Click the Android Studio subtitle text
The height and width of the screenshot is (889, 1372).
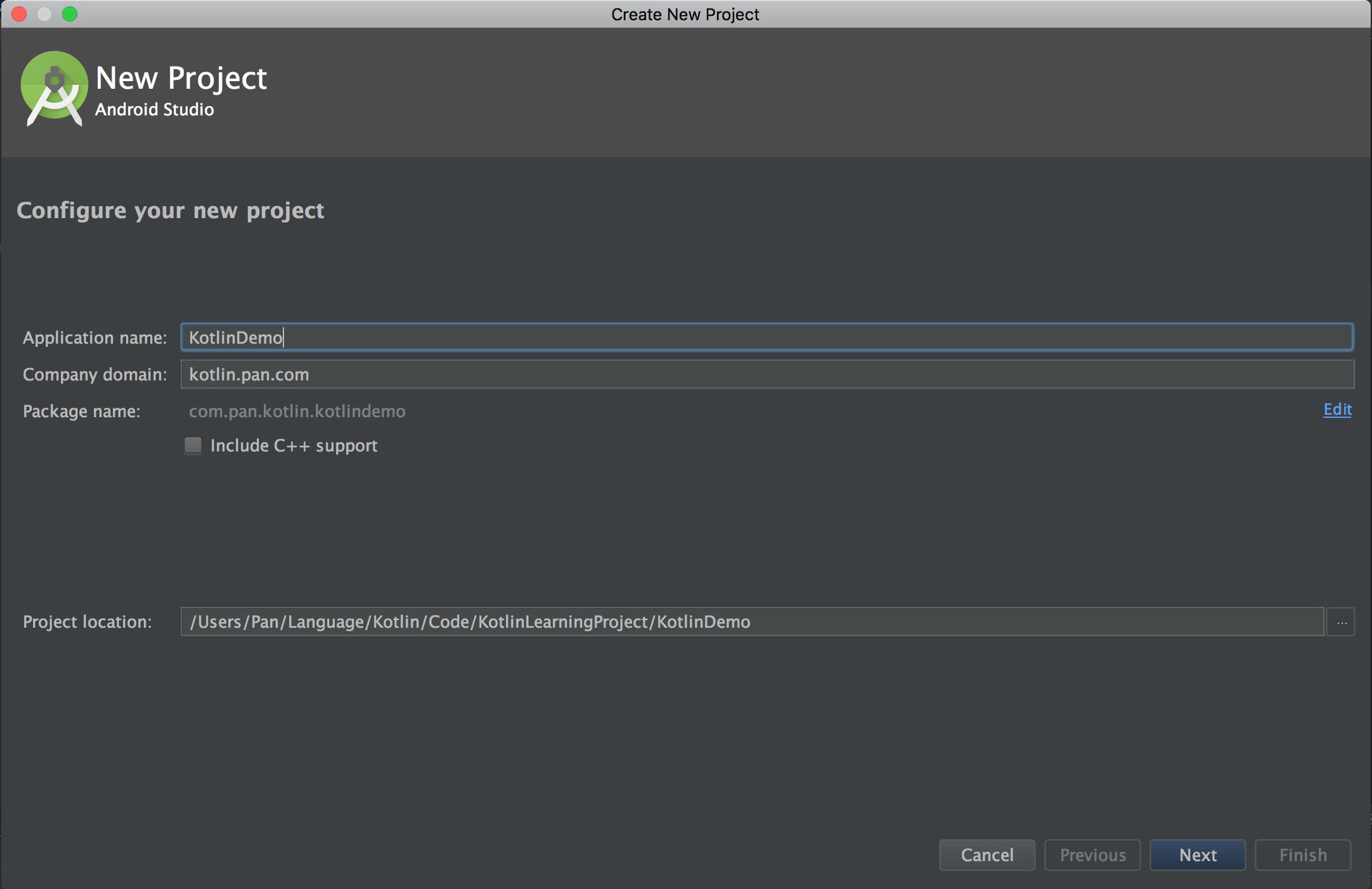coord(154,110)
